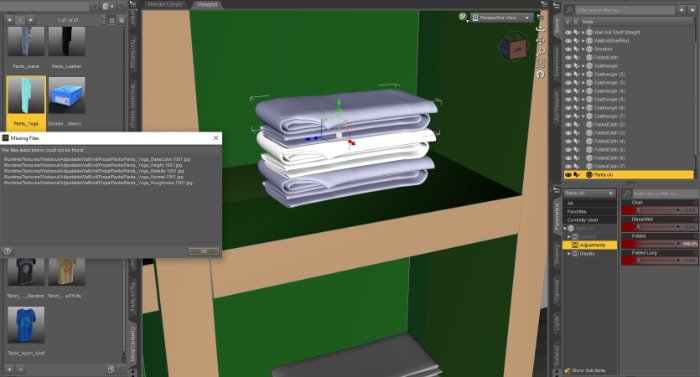Screen dimensions: 700x377
Task: Expand the General parameter group
Action: (x=569, y=237)
